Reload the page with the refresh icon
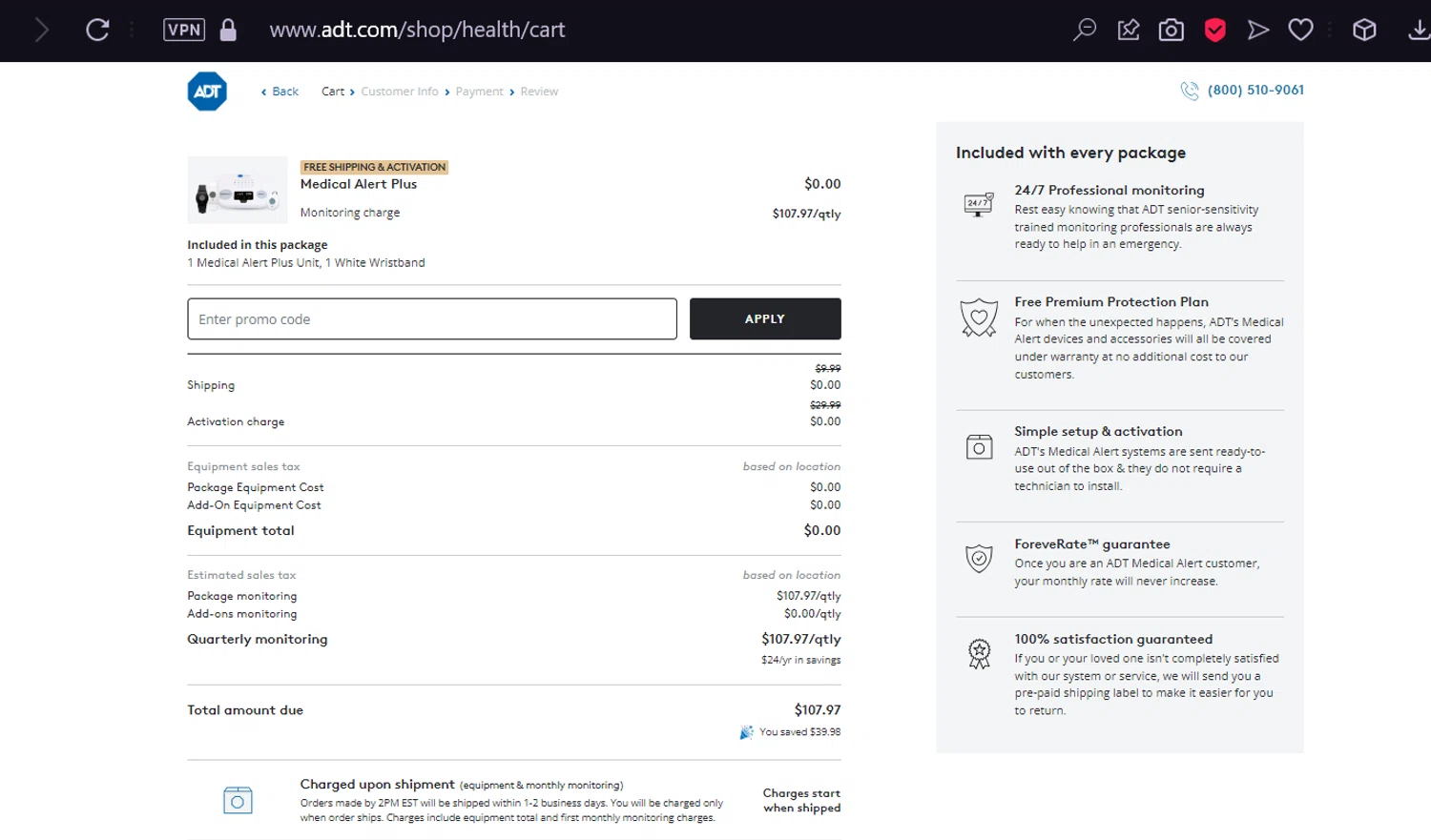Viewport: 1431px width, 840px height. click(x=97, y=30)
